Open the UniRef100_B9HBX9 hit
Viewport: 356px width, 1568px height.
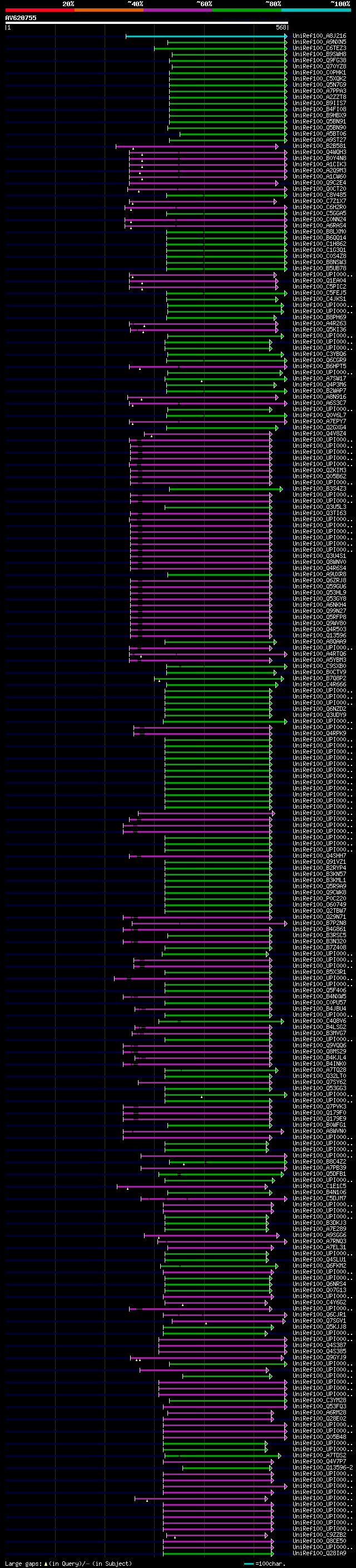(x=319, y=115)
